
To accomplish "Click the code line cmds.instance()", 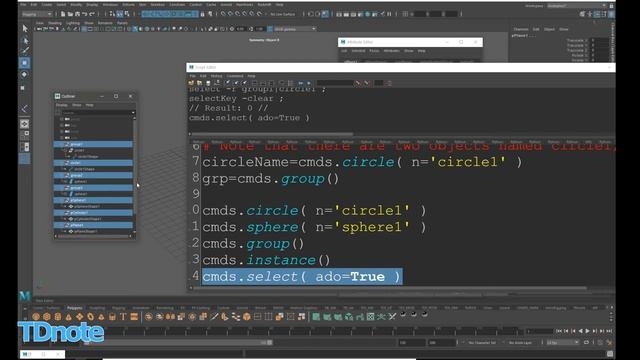I will [266, 260].
